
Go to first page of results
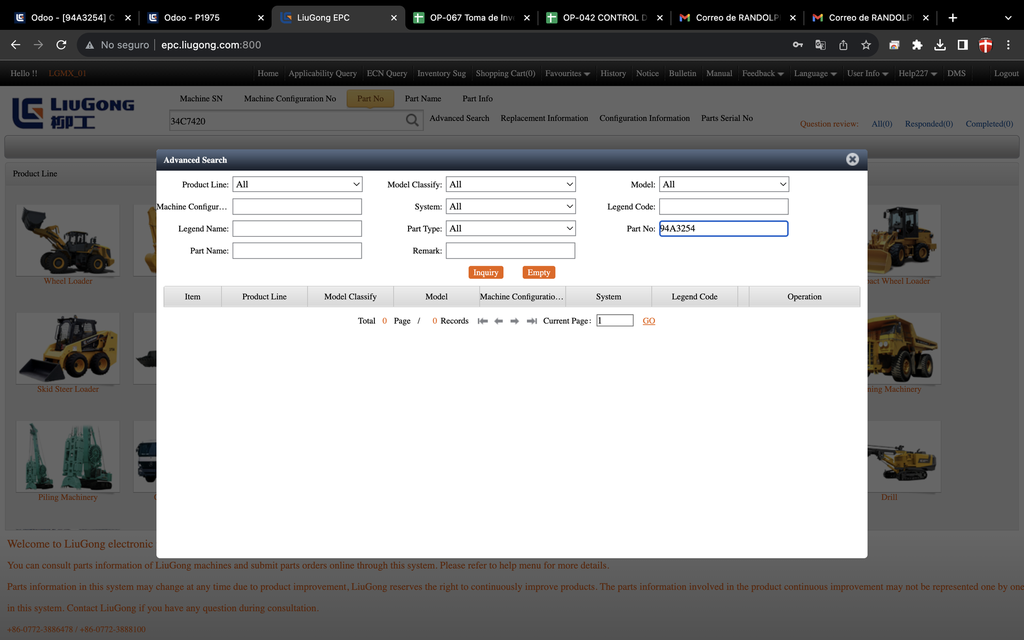coord(483,321)
